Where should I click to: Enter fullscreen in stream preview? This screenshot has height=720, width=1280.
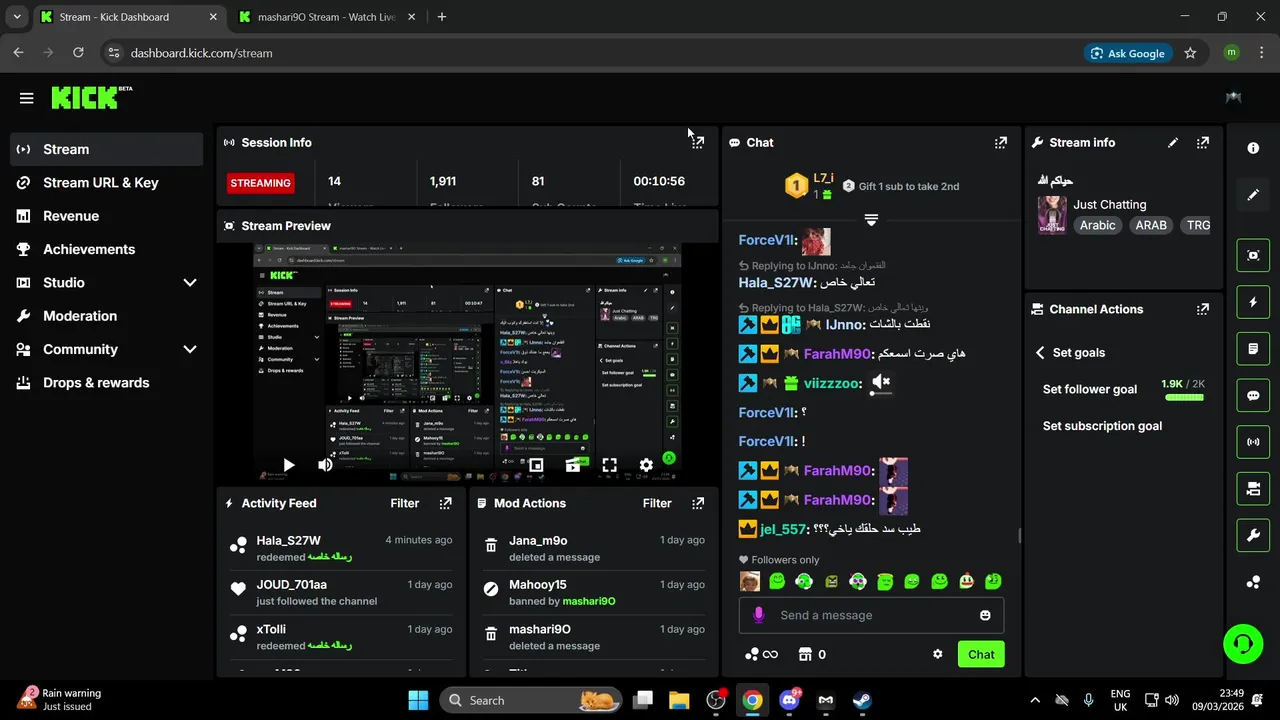click(x=609, y=465)
